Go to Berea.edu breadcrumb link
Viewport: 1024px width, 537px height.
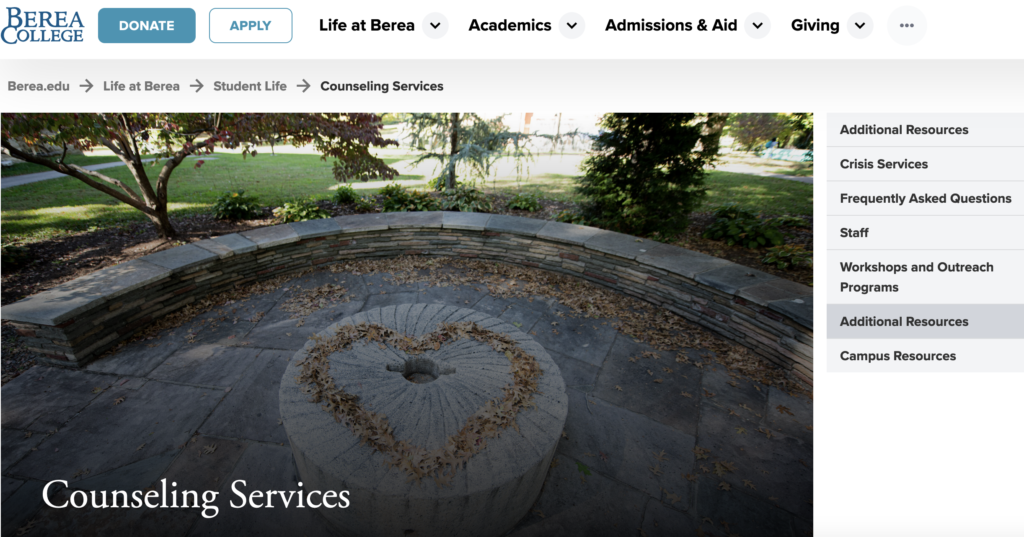point(39,86)
